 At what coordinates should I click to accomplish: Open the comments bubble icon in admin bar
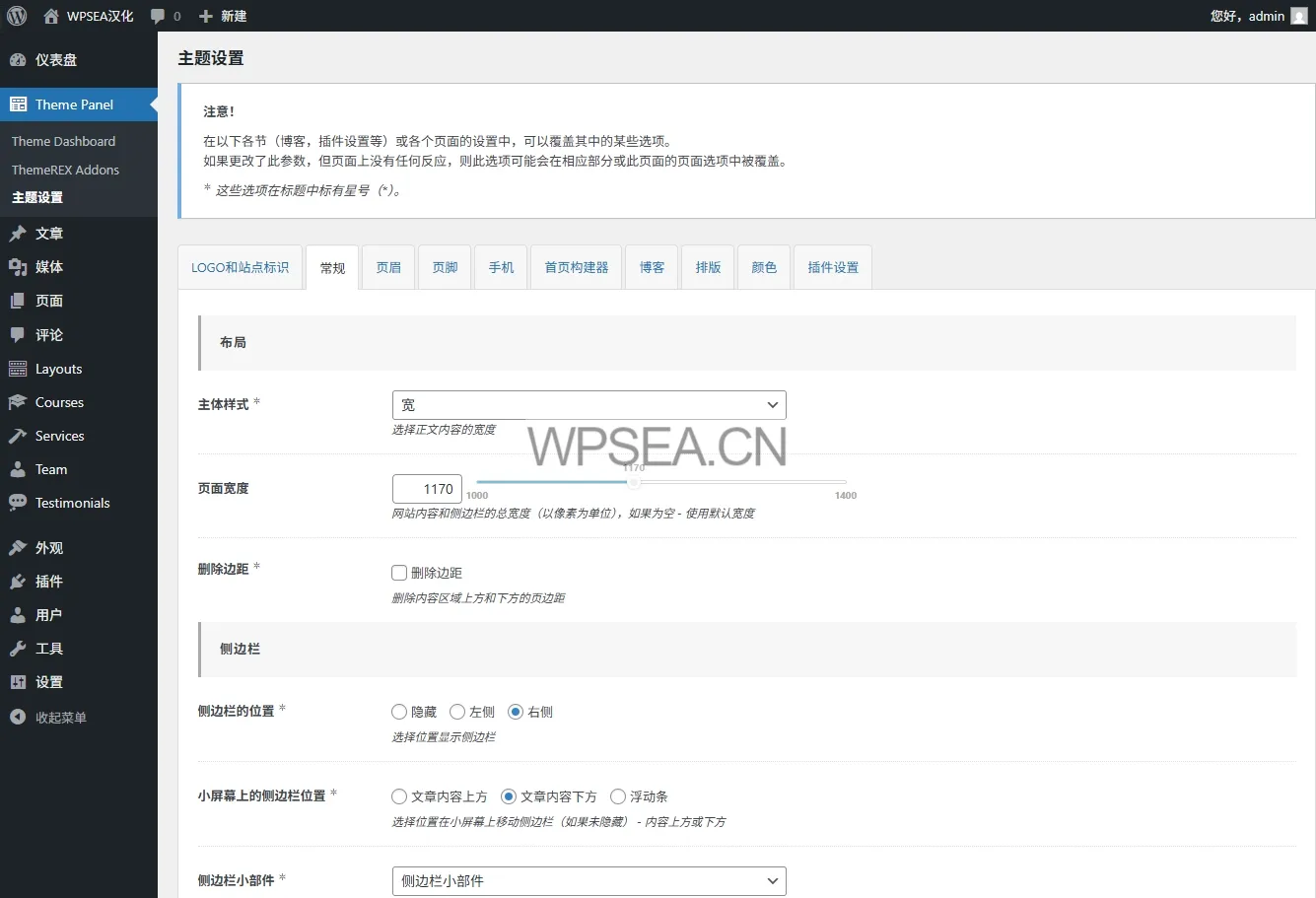[x=158, y=17]
